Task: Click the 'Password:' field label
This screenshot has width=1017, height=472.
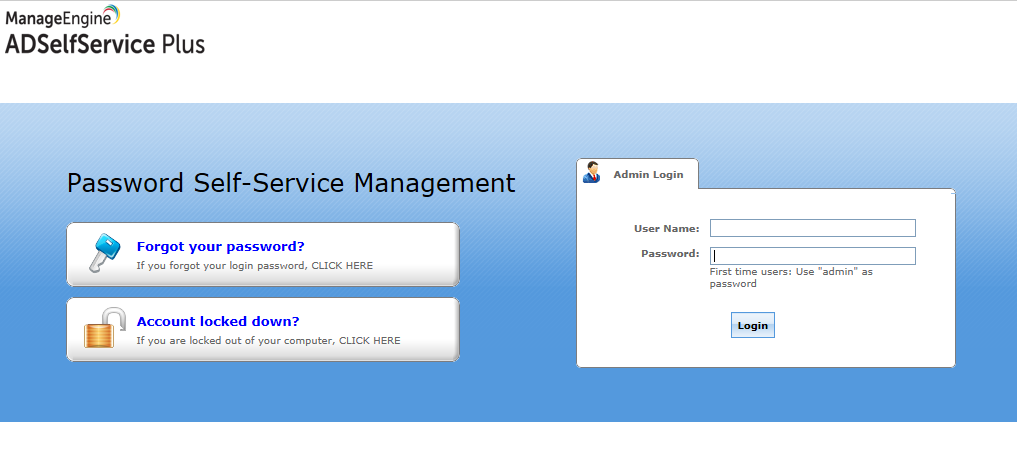Action: tap(670, 254)
